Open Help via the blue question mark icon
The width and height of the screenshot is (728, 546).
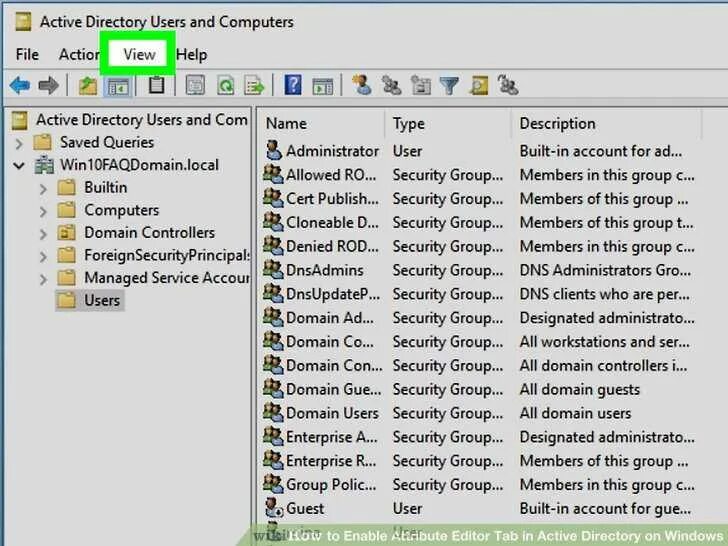coord(293,85)
